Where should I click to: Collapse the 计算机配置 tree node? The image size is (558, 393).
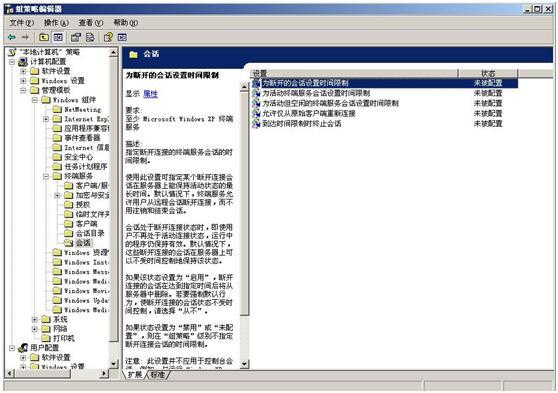click(x=12, y=62)
